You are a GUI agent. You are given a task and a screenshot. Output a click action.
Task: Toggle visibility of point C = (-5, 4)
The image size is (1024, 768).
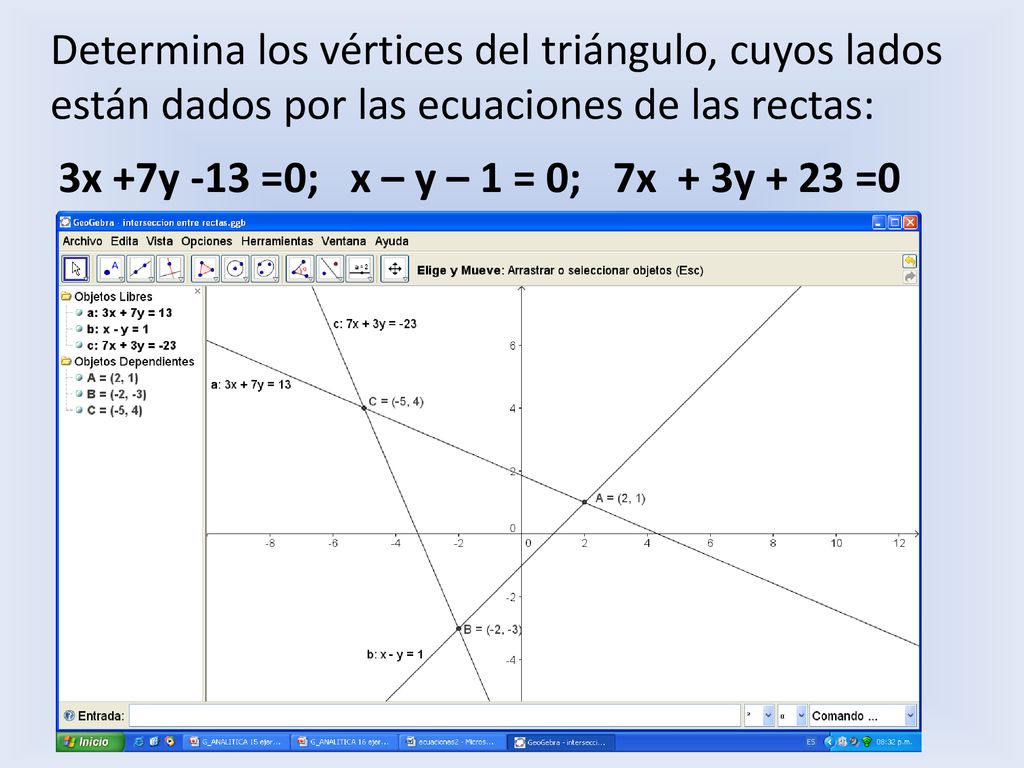pyautogui.click(x=79, y=410)
